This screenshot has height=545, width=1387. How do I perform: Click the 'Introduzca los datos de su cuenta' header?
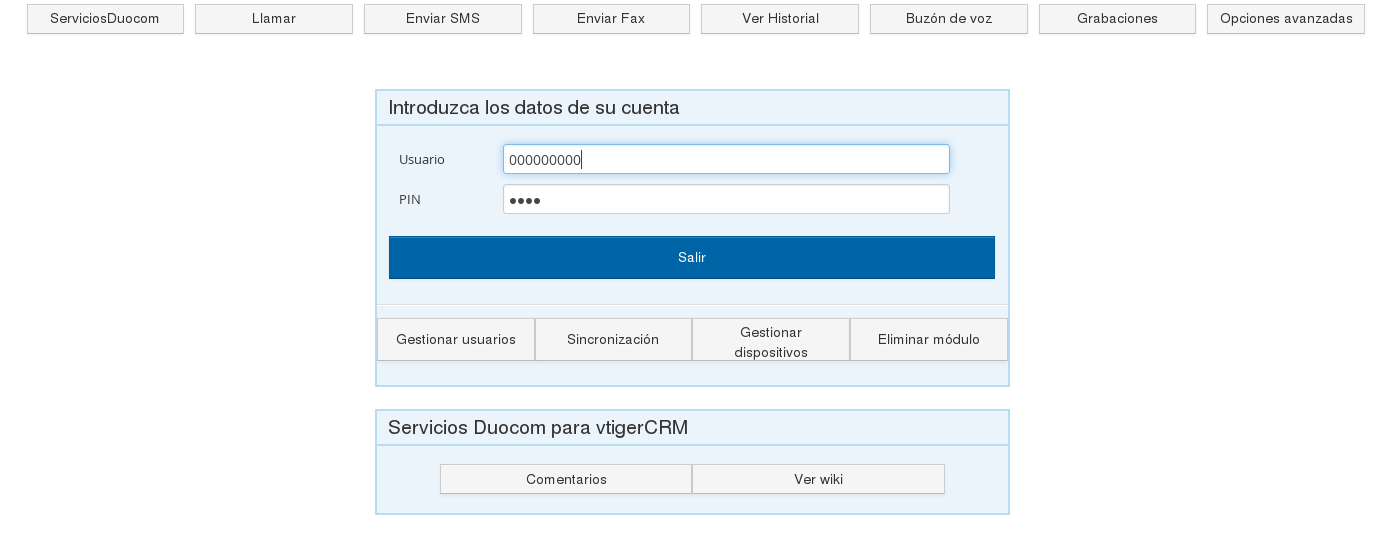click(x=534, y=108)
